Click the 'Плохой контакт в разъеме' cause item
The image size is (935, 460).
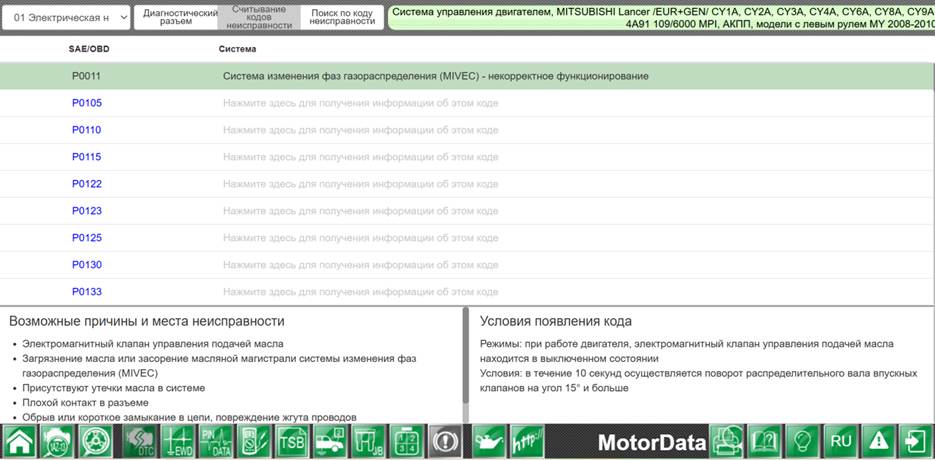[x=85, y=403]
